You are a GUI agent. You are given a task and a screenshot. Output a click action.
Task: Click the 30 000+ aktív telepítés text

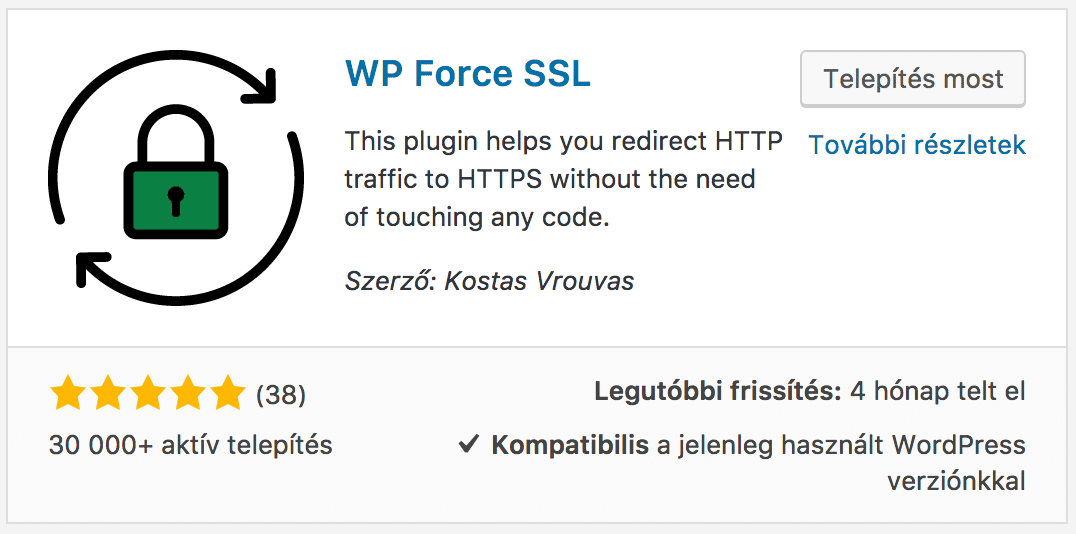[191, 444]
